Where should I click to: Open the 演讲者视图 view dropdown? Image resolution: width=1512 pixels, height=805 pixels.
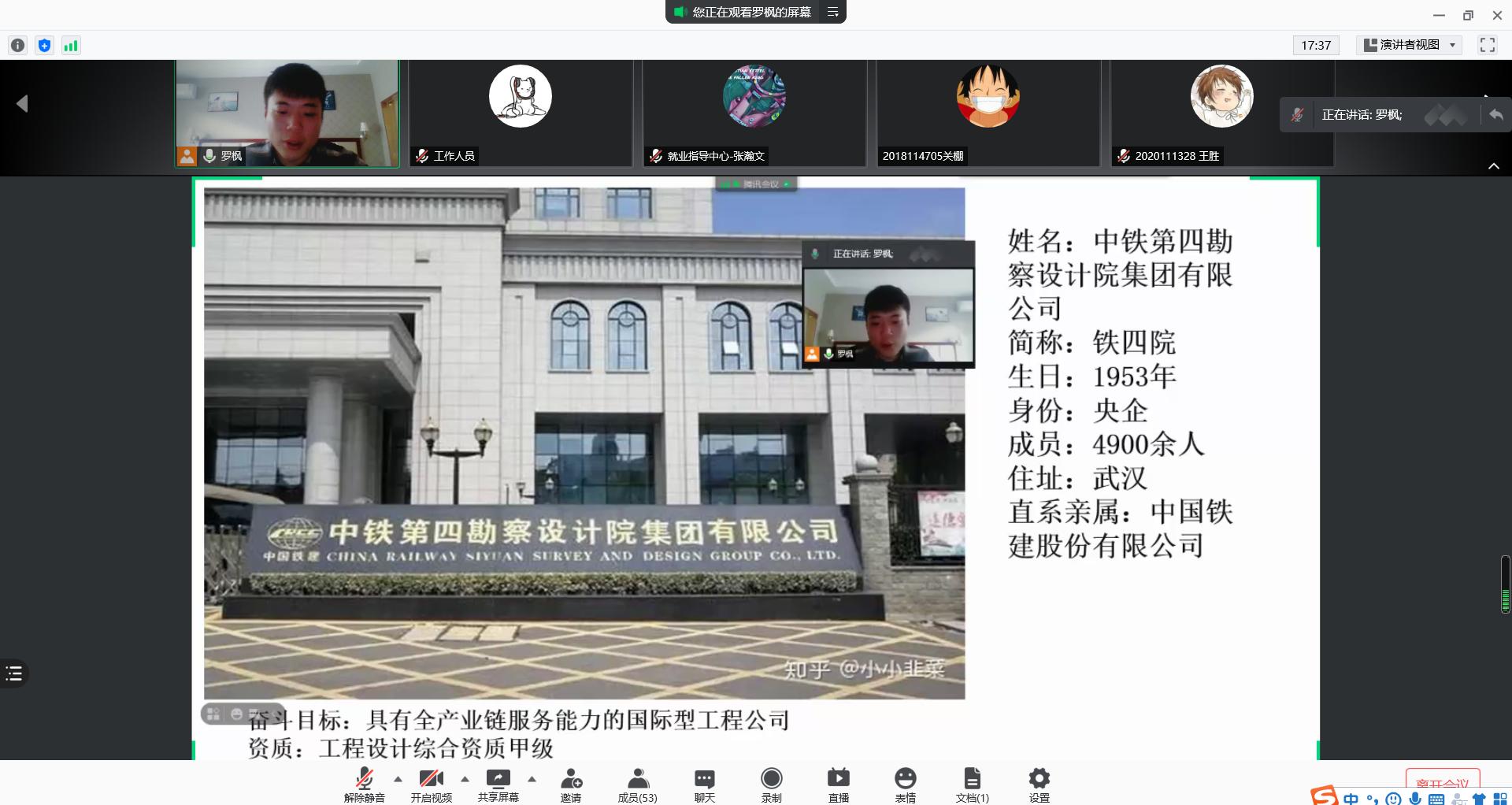[x=1410, y=45]
